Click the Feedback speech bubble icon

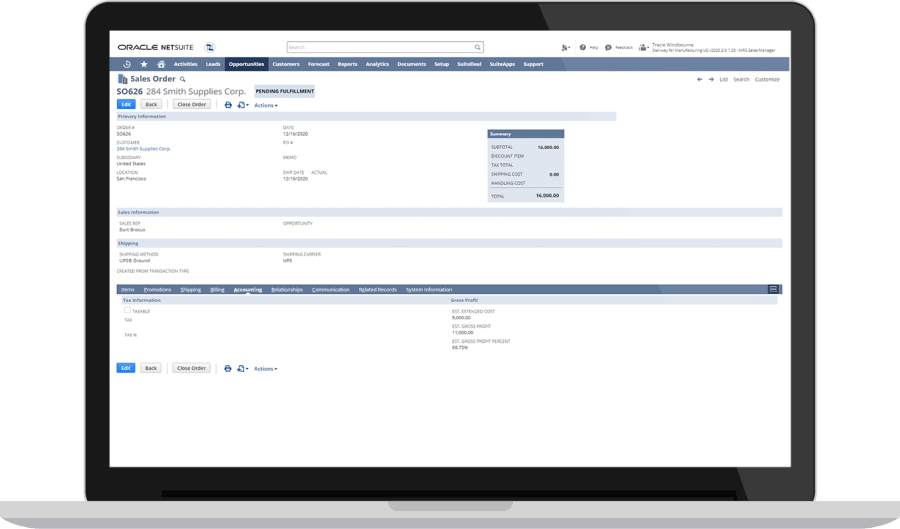click(x=608, y=48)
